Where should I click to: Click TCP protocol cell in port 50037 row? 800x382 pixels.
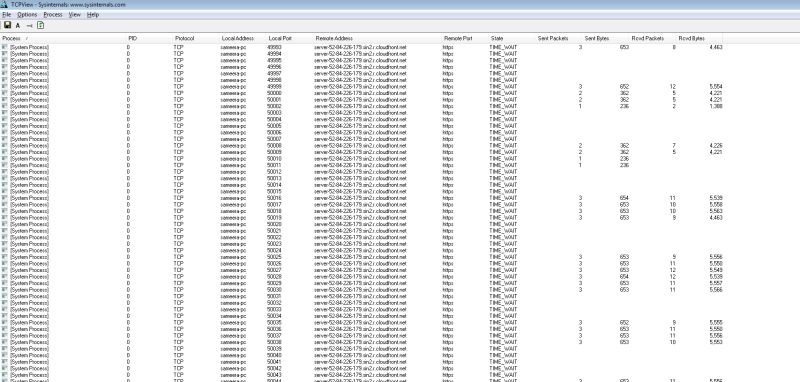[x=179, y=336]
